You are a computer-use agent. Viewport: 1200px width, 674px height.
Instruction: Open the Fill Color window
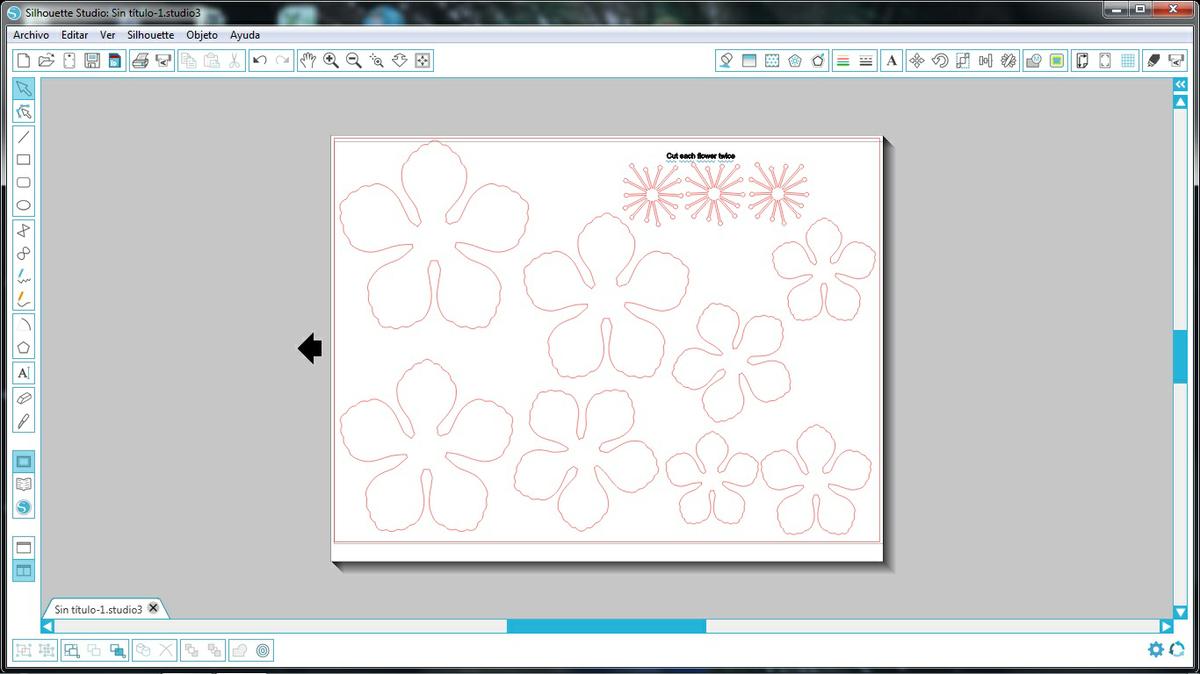[x=727, y=60]
